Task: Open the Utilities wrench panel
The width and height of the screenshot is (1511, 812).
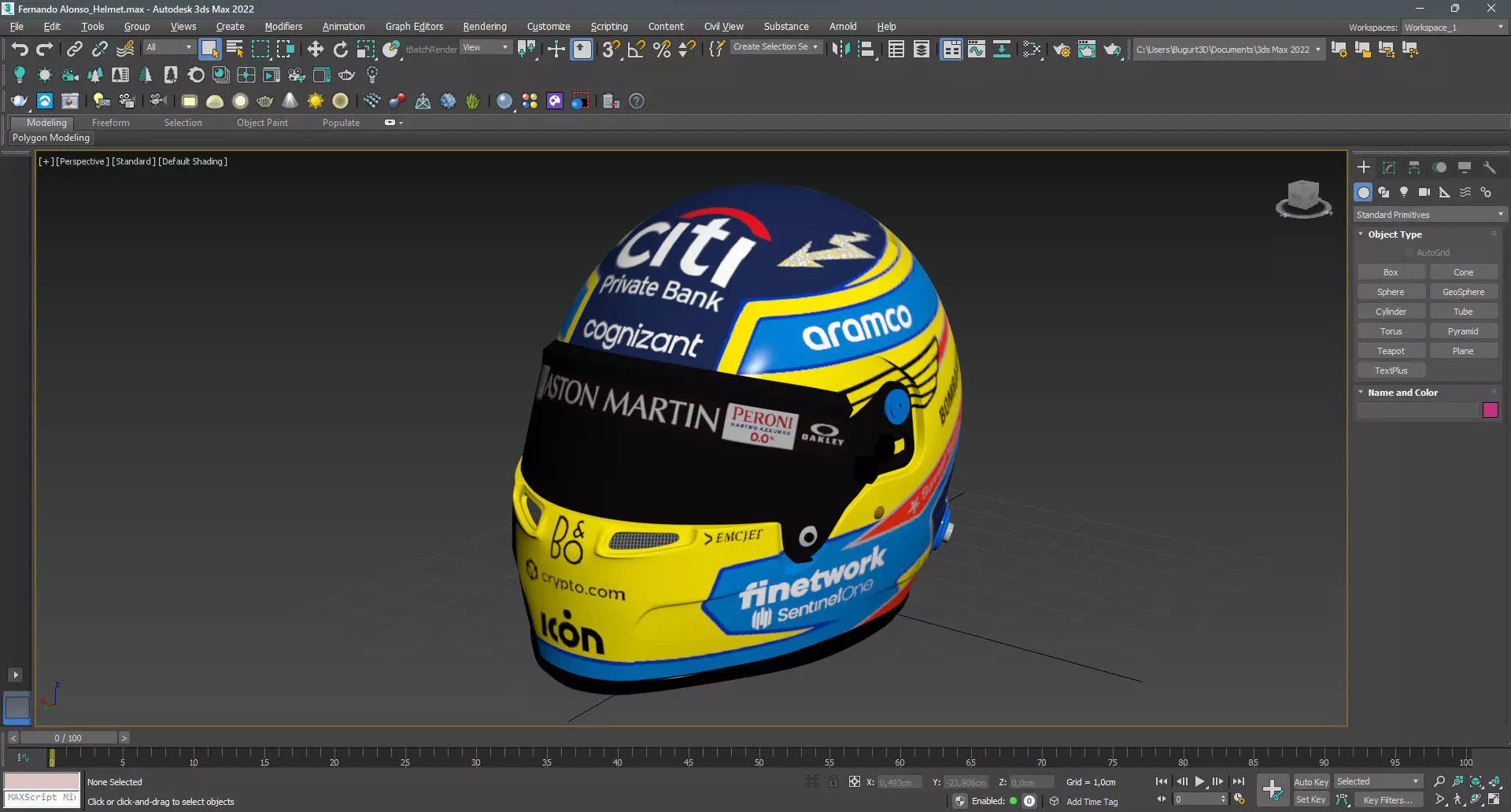Action: click(x=1489, y=168)
